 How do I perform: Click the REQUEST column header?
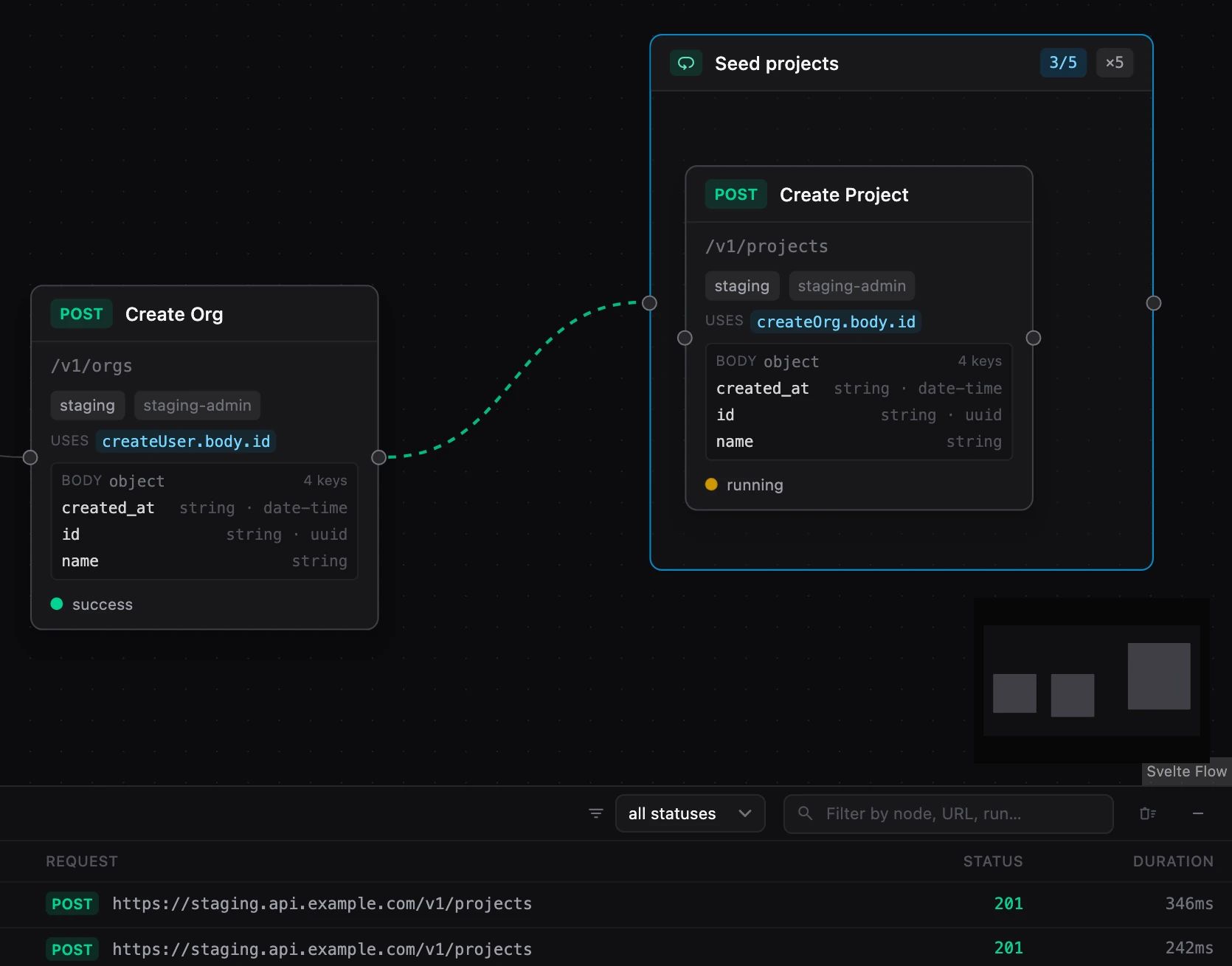[x=82, y=861]
